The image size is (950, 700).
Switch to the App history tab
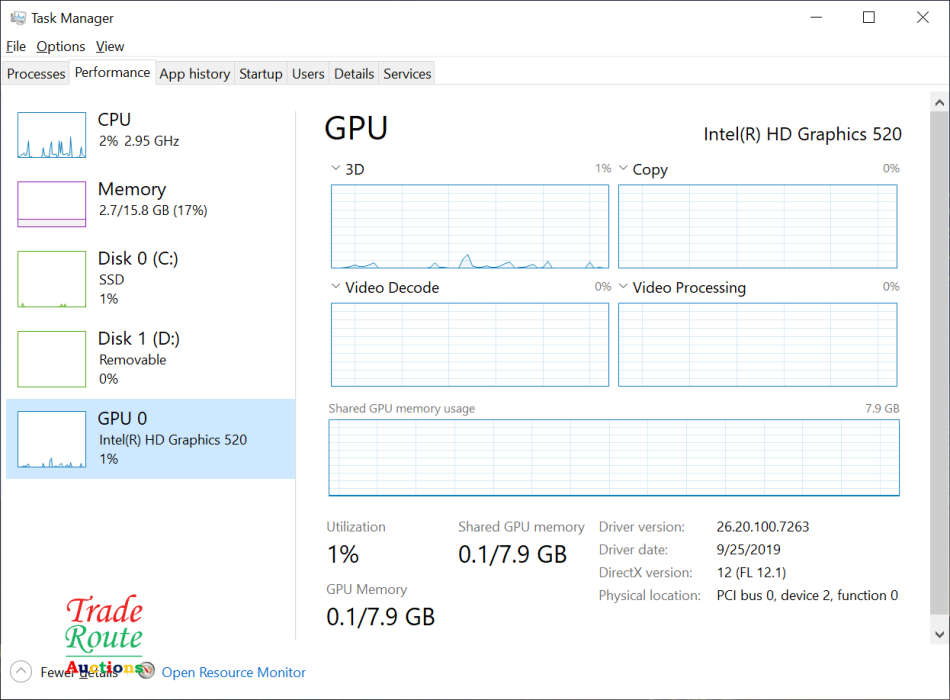point(195,74)
